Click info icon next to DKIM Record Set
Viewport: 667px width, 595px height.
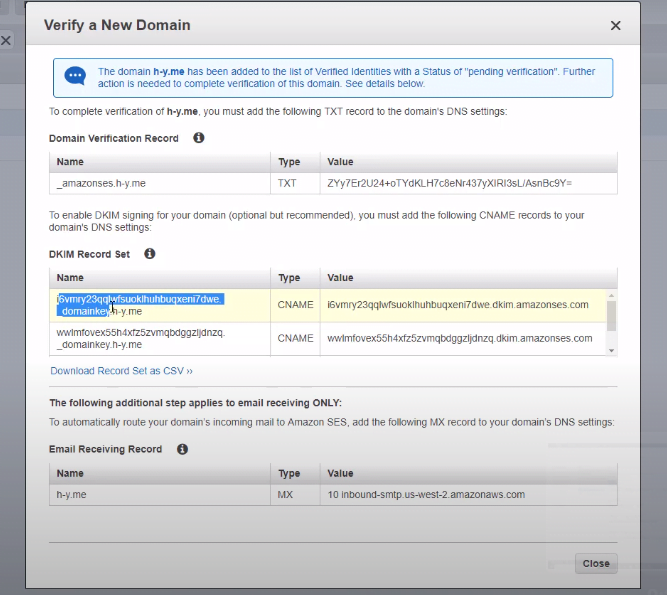[150, 254]
